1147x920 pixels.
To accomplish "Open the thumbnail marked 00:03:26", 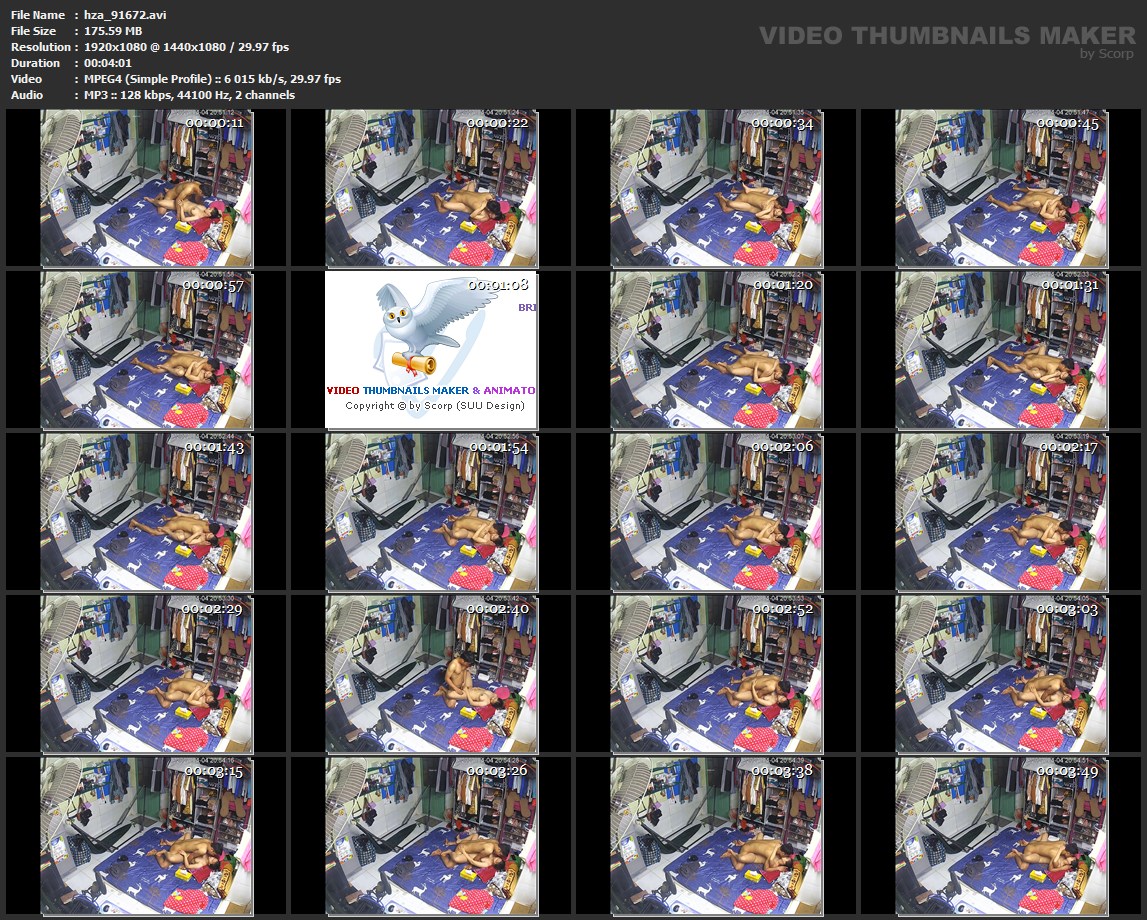I will tap(431, 836).
